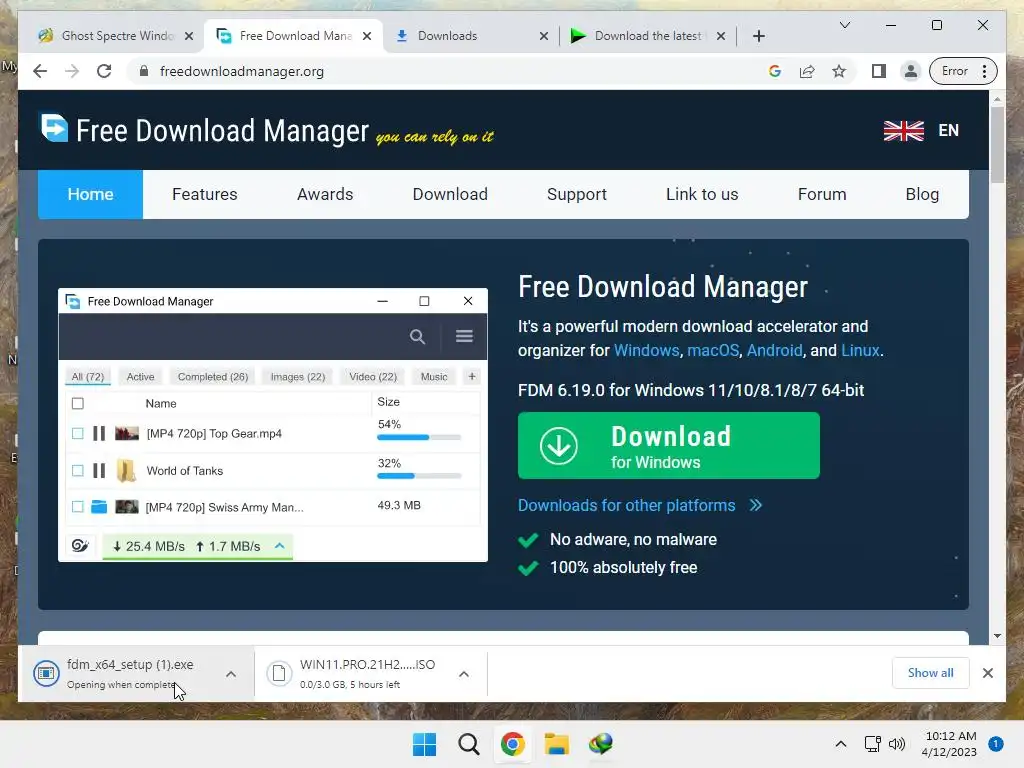Click the page vertical scrollbar thumb
Screen dimensions: 1024x768
pyautogui.click(x=997, y=144)
